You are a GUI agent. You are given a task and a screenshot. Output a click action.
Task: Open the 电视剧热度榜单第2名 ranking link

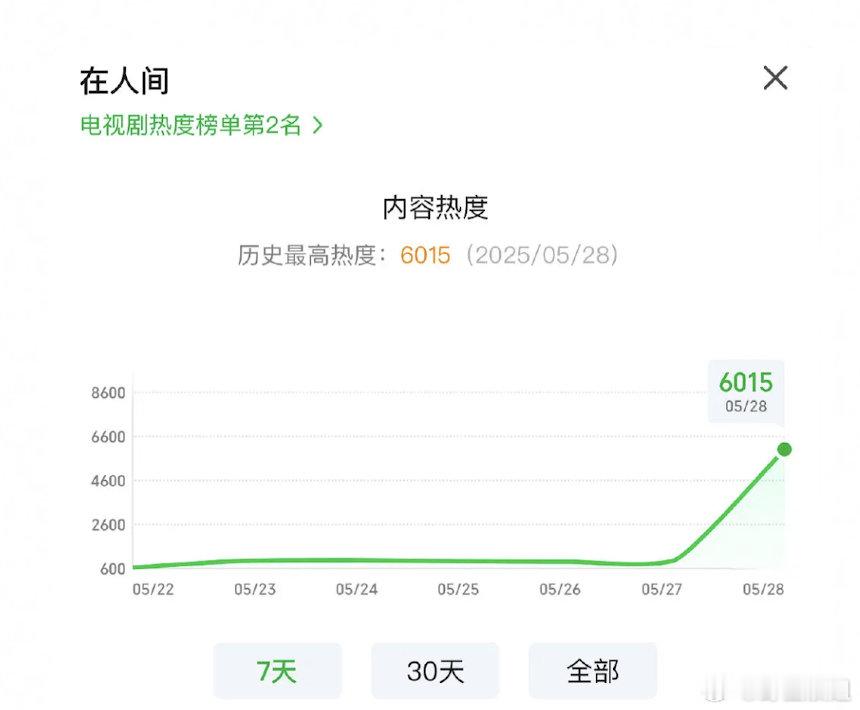coord(191,126)
